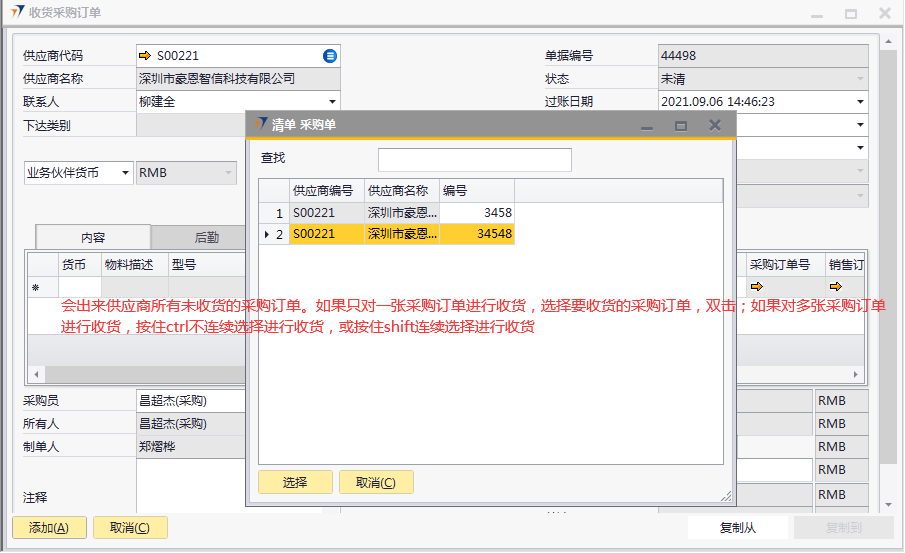The height and width of the screenshot is (553, 905).
Task: Click the blue list-picker icon in supplier code field
Action: tap(330, 56)
